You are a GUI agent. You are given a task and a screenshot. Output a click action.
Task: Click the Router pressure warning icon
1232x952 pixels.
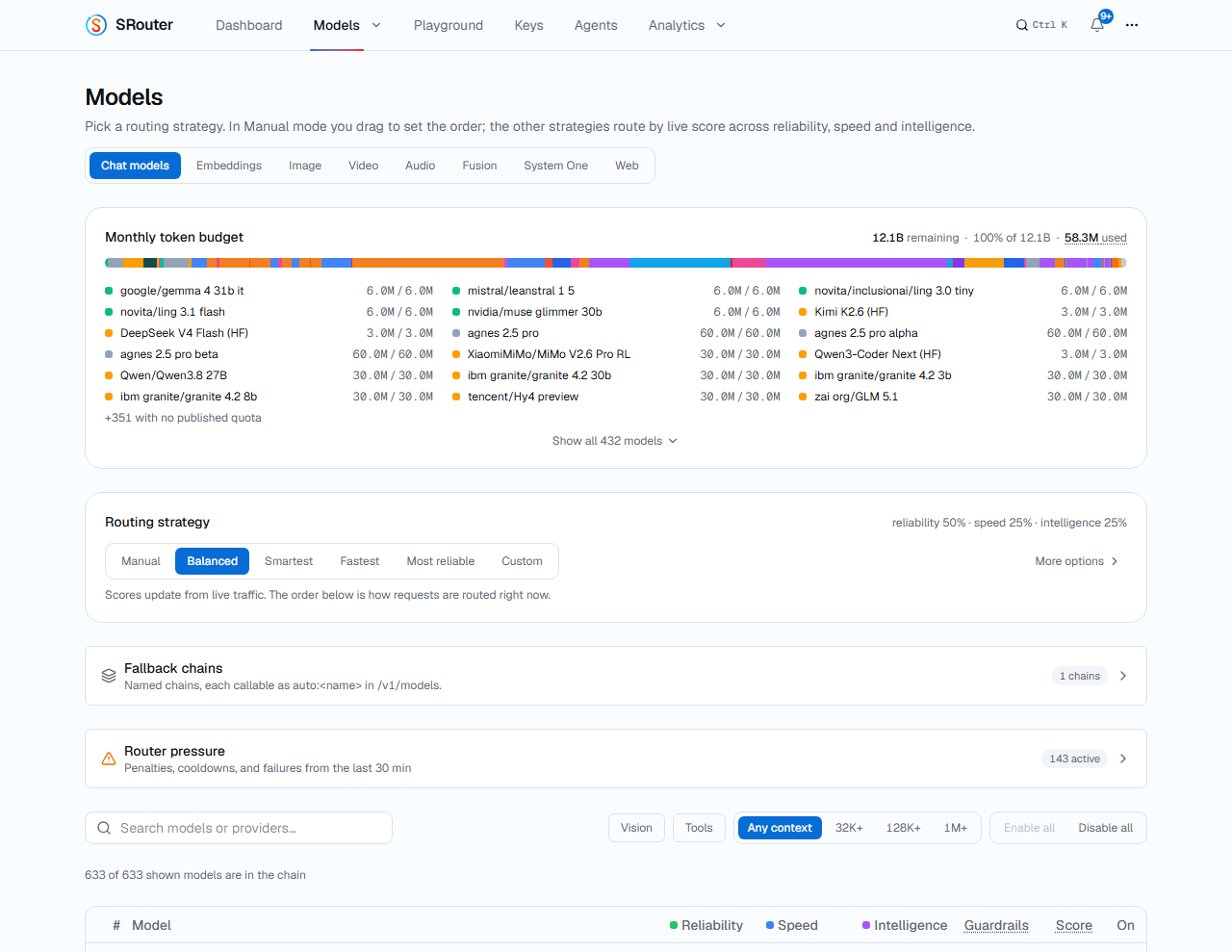coord(109,759)
